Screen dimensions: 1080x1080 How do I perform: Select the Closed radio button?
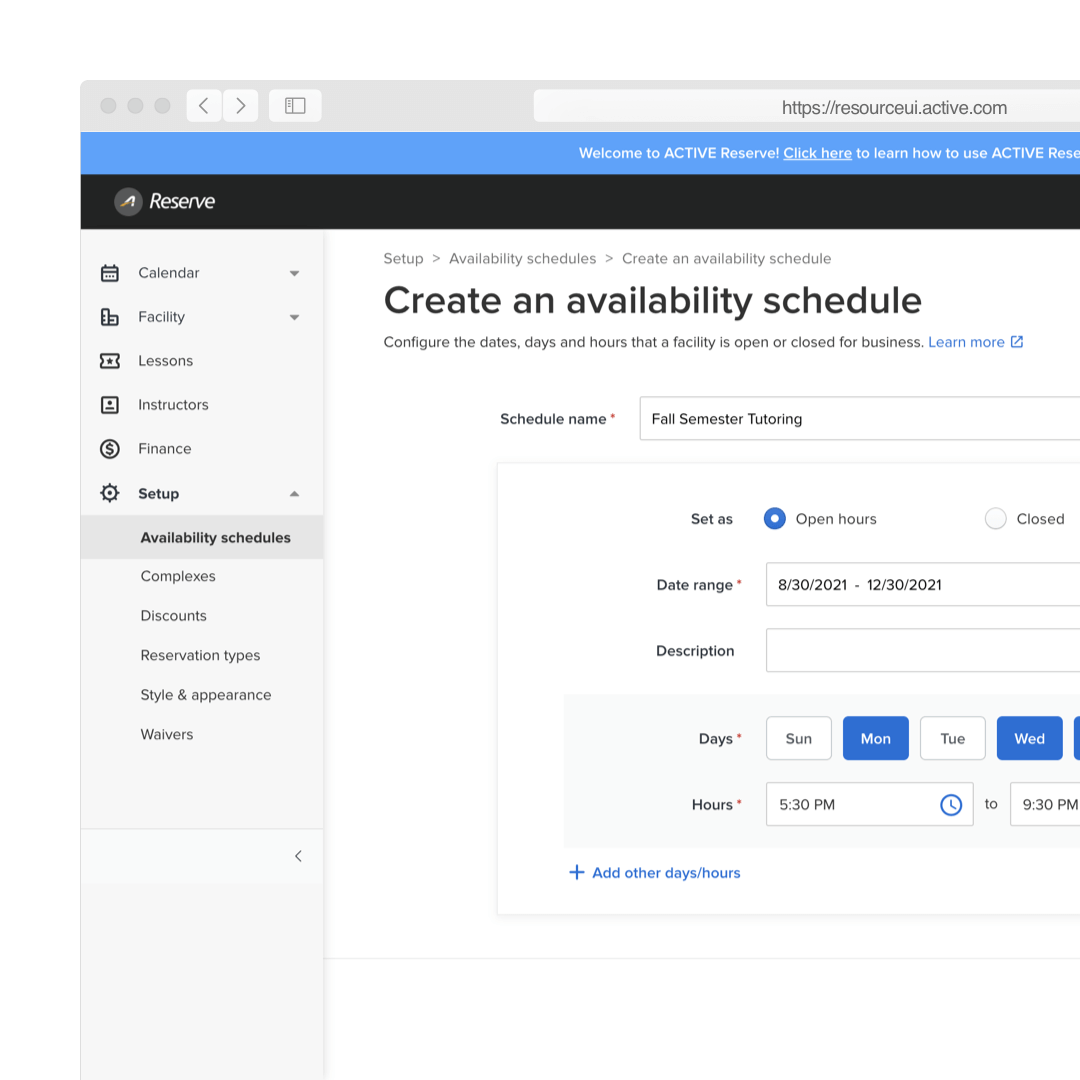(996, 519)
